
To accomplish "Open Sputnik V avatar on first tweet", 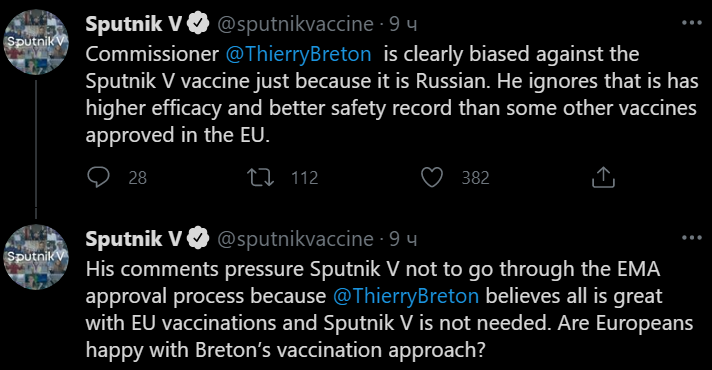I will (x=36, y=42).
